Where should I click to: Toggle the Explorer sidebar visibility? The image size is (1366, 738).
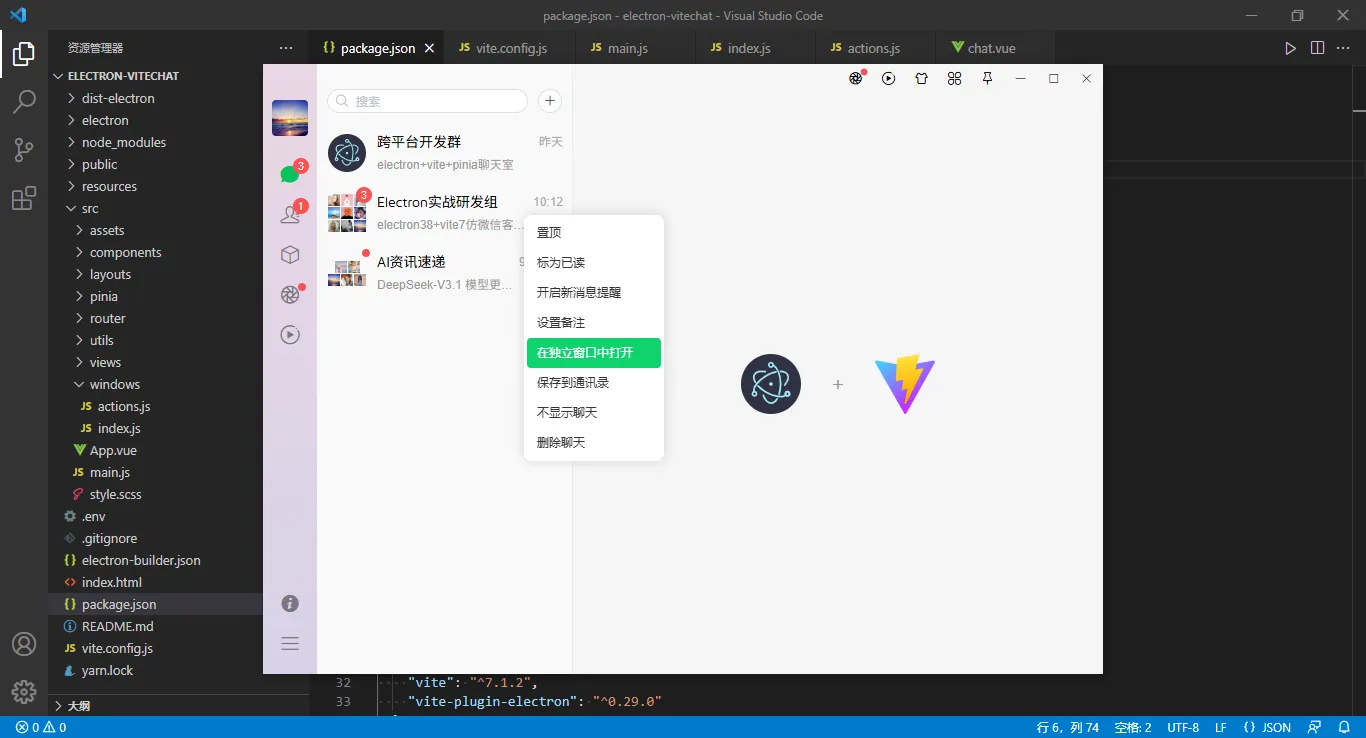click(x=24, y=54)
